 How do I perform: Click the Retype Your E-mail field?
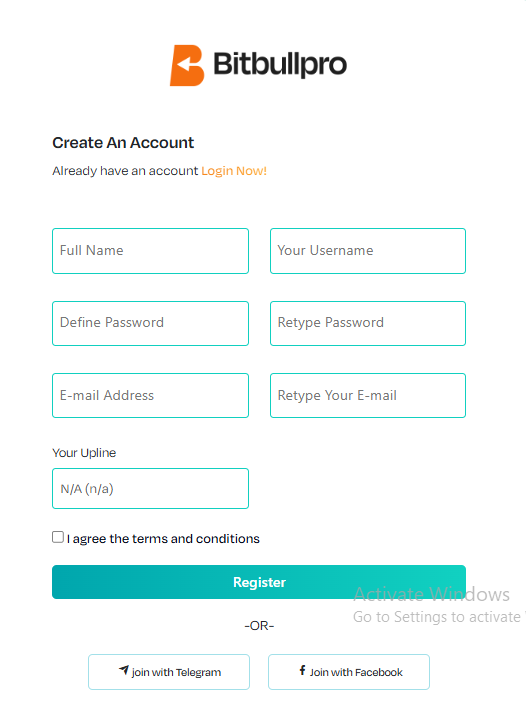tap(368, 396)
